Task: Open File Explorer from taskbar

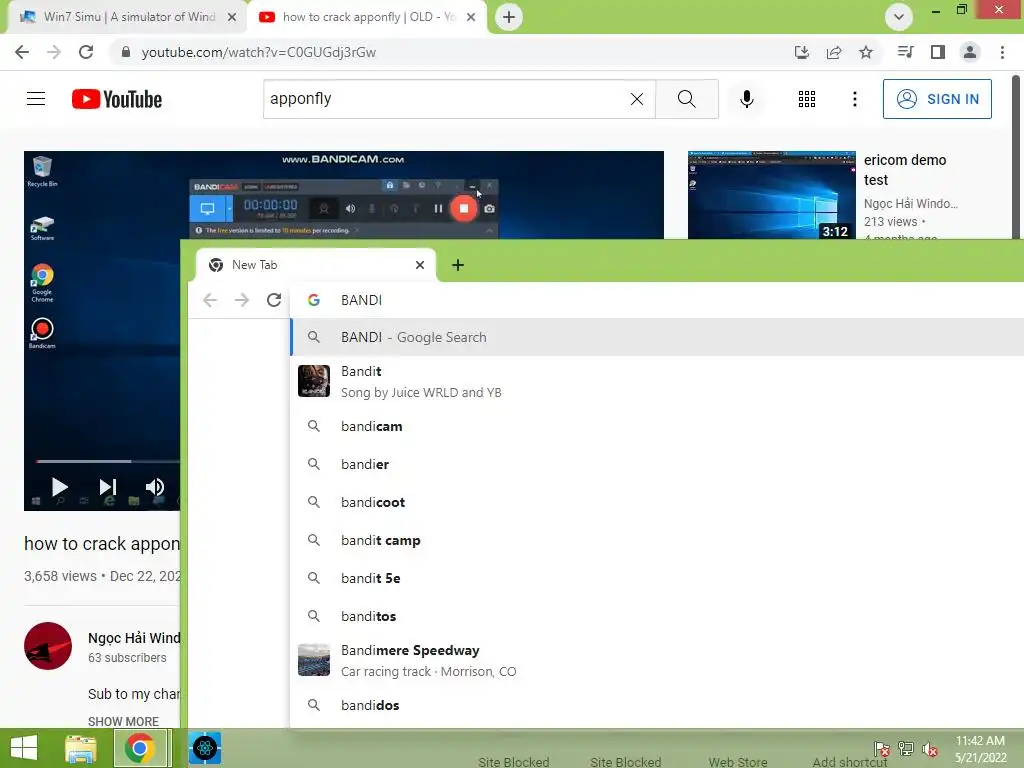Action: coord(81,748)
